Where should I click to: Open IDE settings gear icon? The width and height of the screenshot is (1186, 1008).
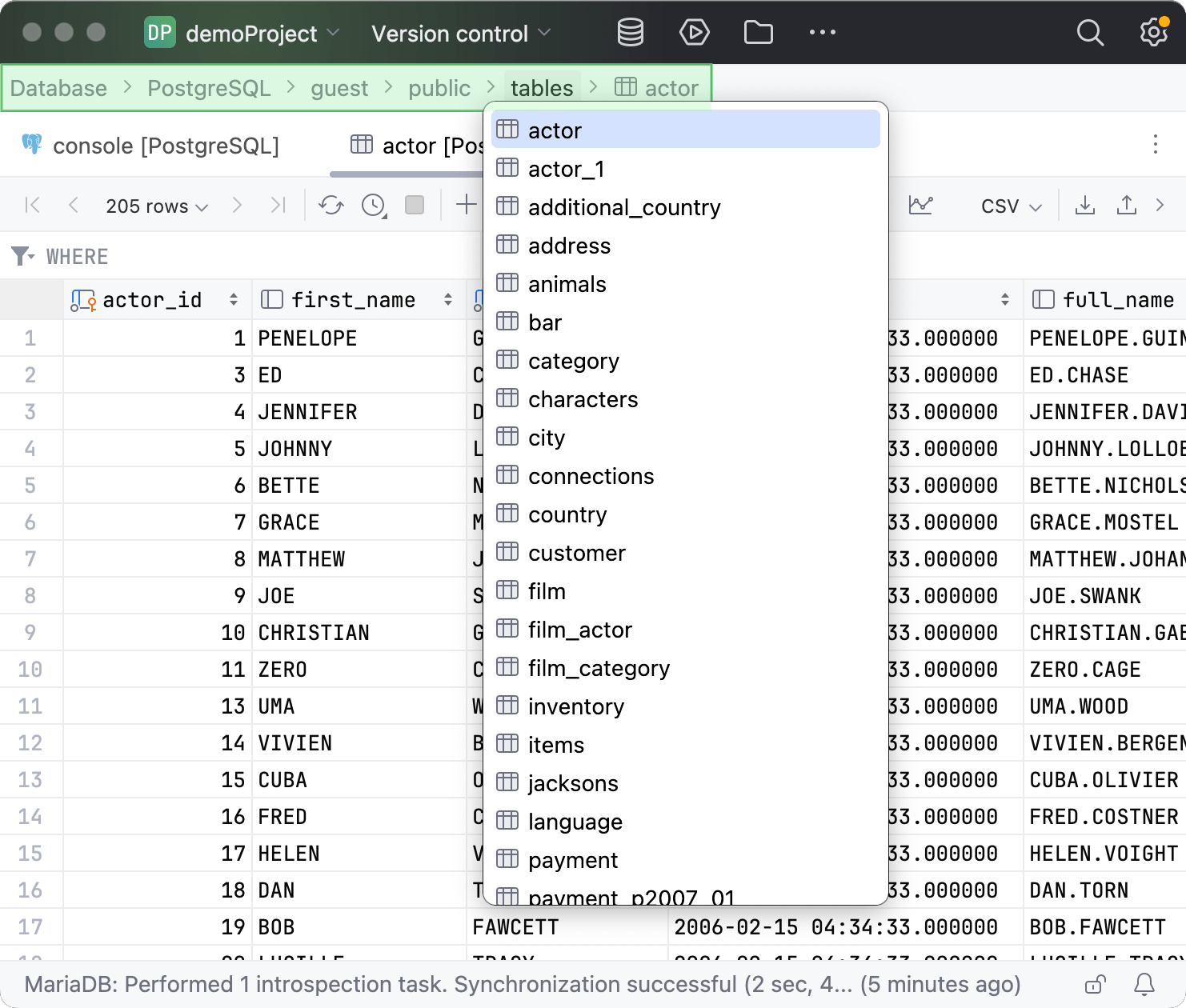[x=1153, y=33]
